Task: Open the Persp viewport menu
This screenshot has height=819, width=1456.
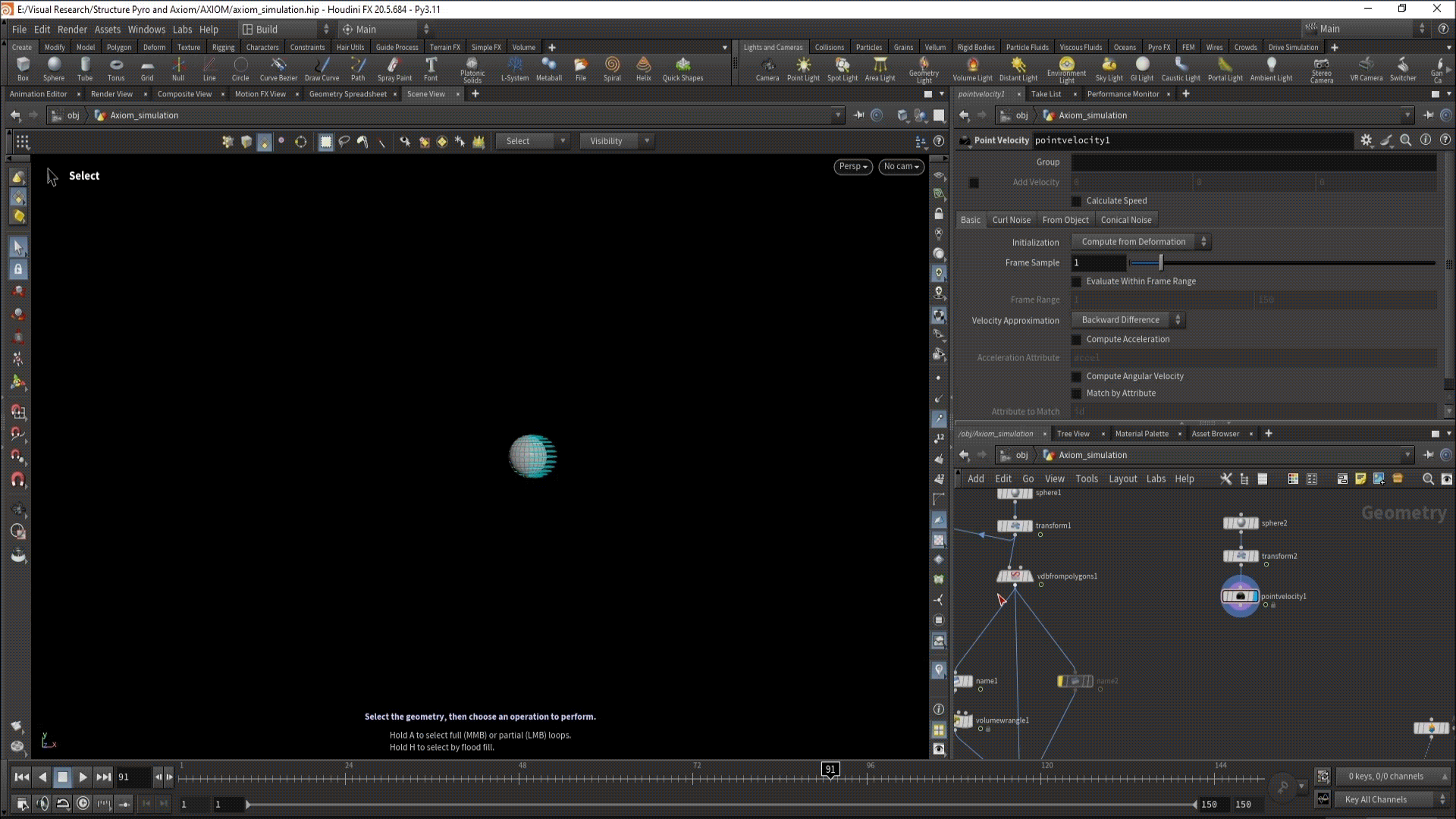Action: 852,167
